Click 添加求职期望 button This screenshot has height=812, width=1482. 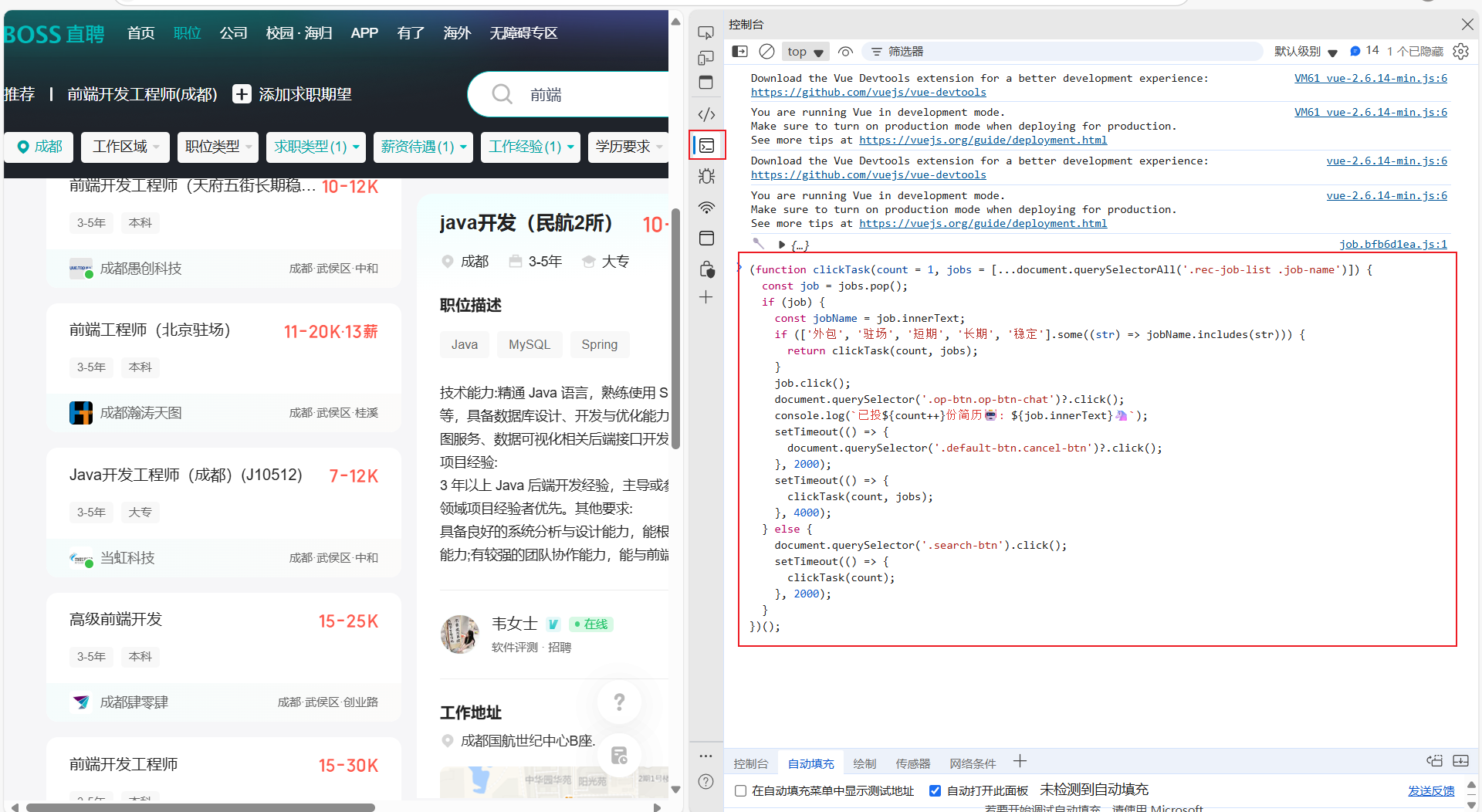click(x=293, y=94)
